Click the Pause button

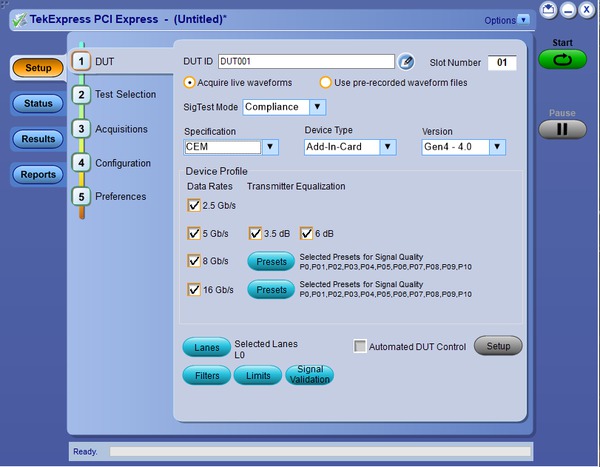[x=562, y=129]
